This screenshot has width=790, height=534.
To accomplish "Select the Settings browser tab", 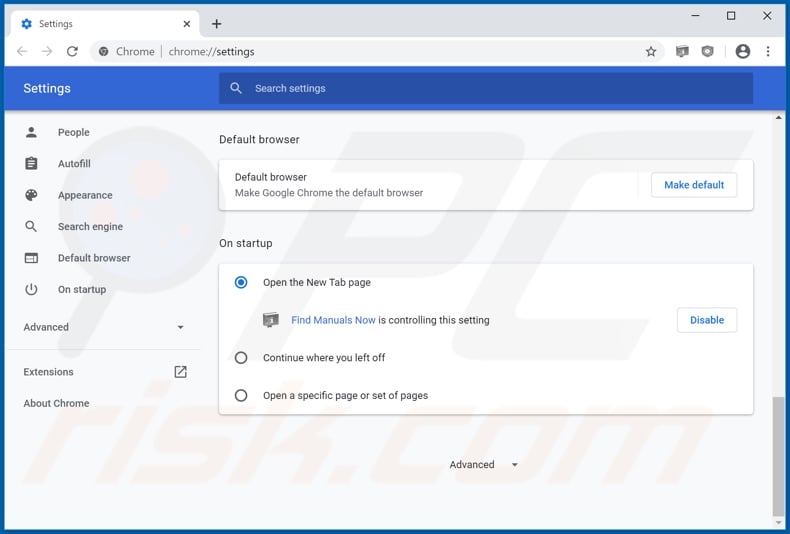I will [x=104, y=24].
